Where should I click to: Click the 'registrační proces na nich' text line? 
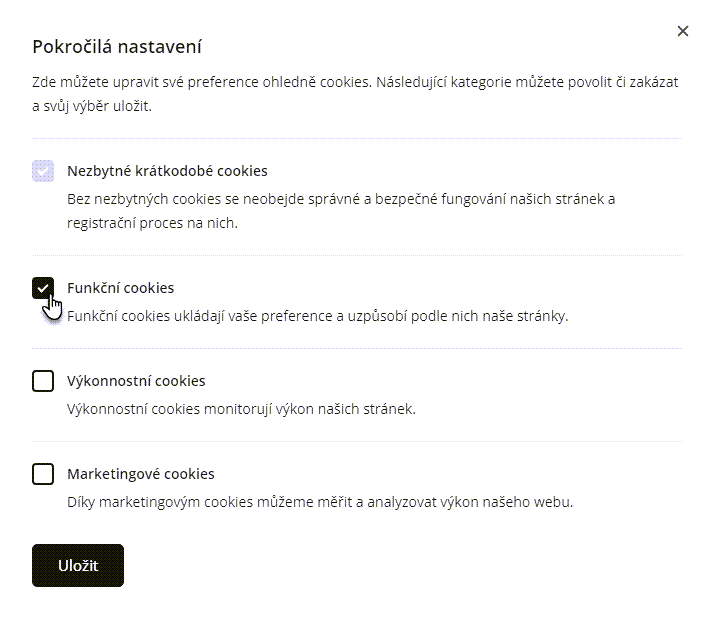click(152, 224)
